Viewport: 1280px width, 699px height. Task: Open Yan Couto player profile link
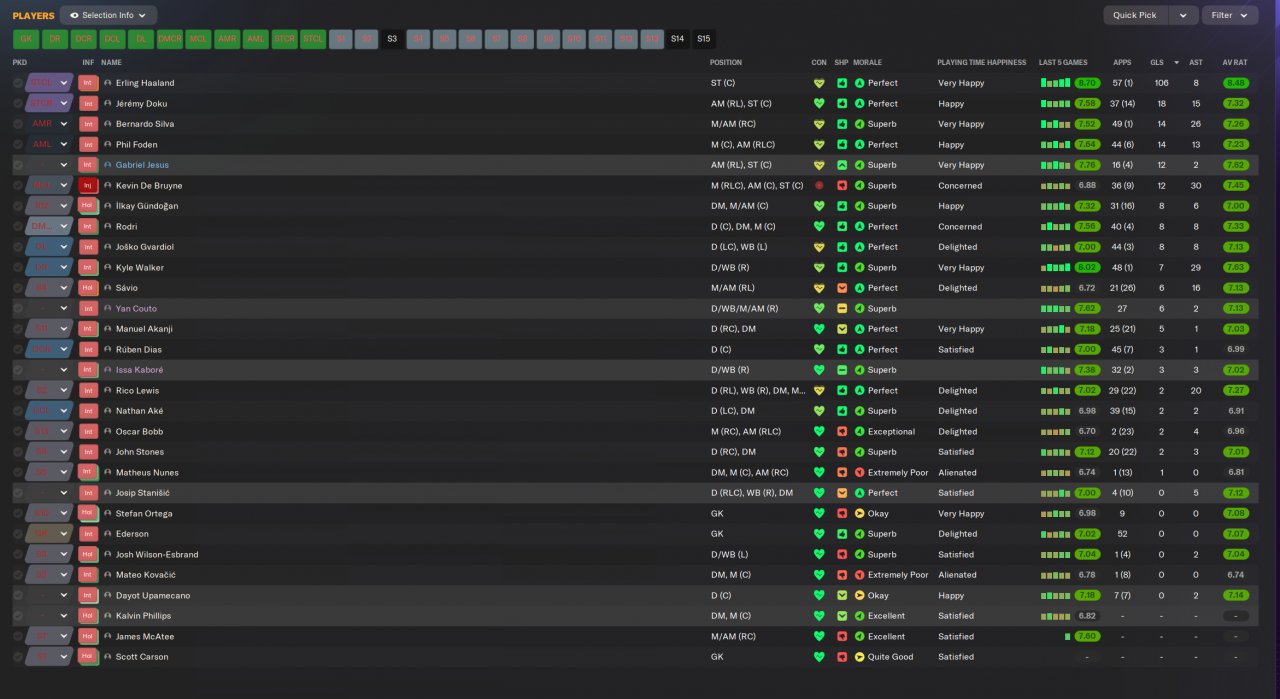pyautogui.click(x=136, y=308)
